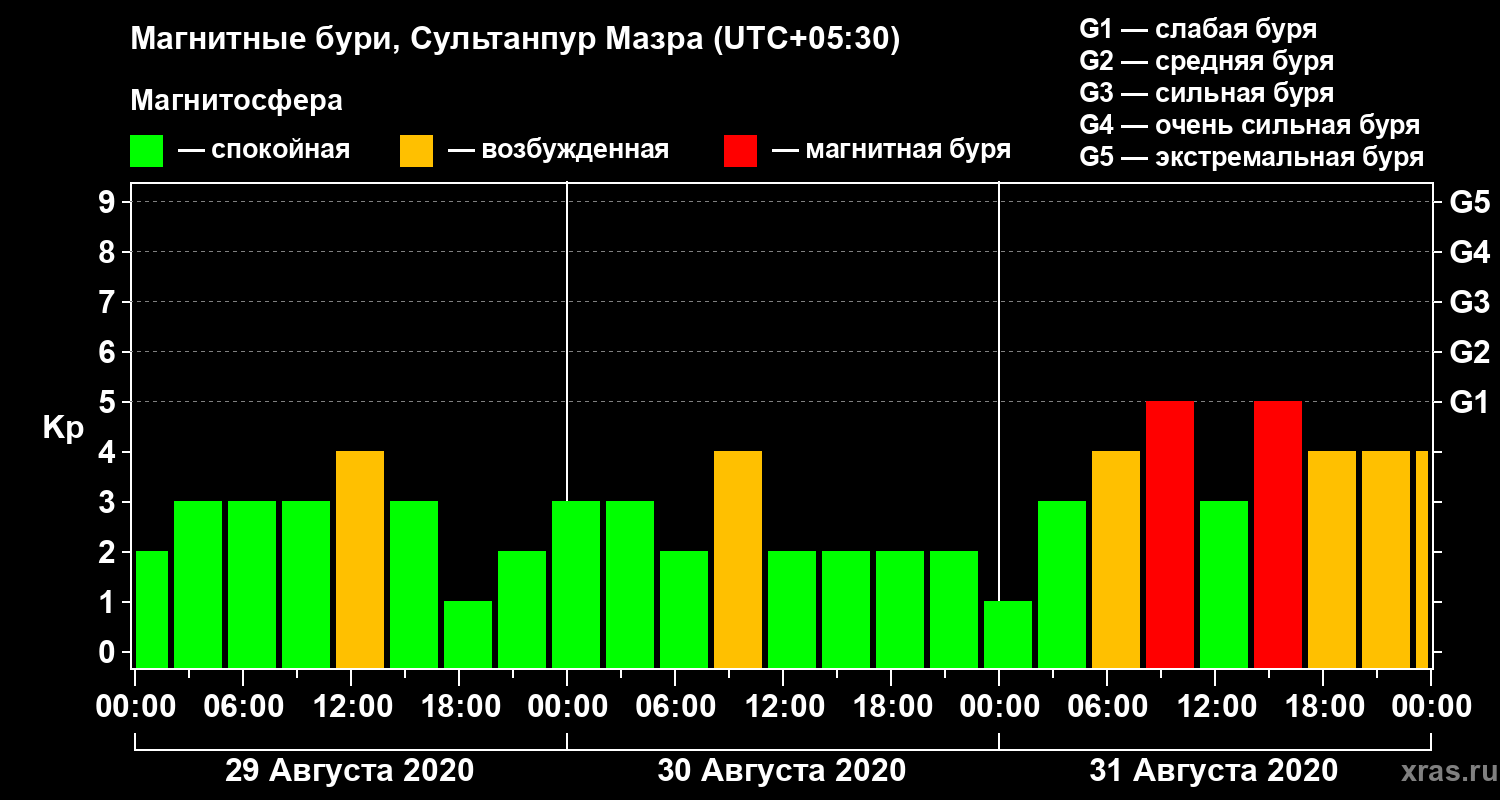This screenshot has height=800, width=1500.
Task: Click the green bar between the two red bars
Action: point(1224,585)
